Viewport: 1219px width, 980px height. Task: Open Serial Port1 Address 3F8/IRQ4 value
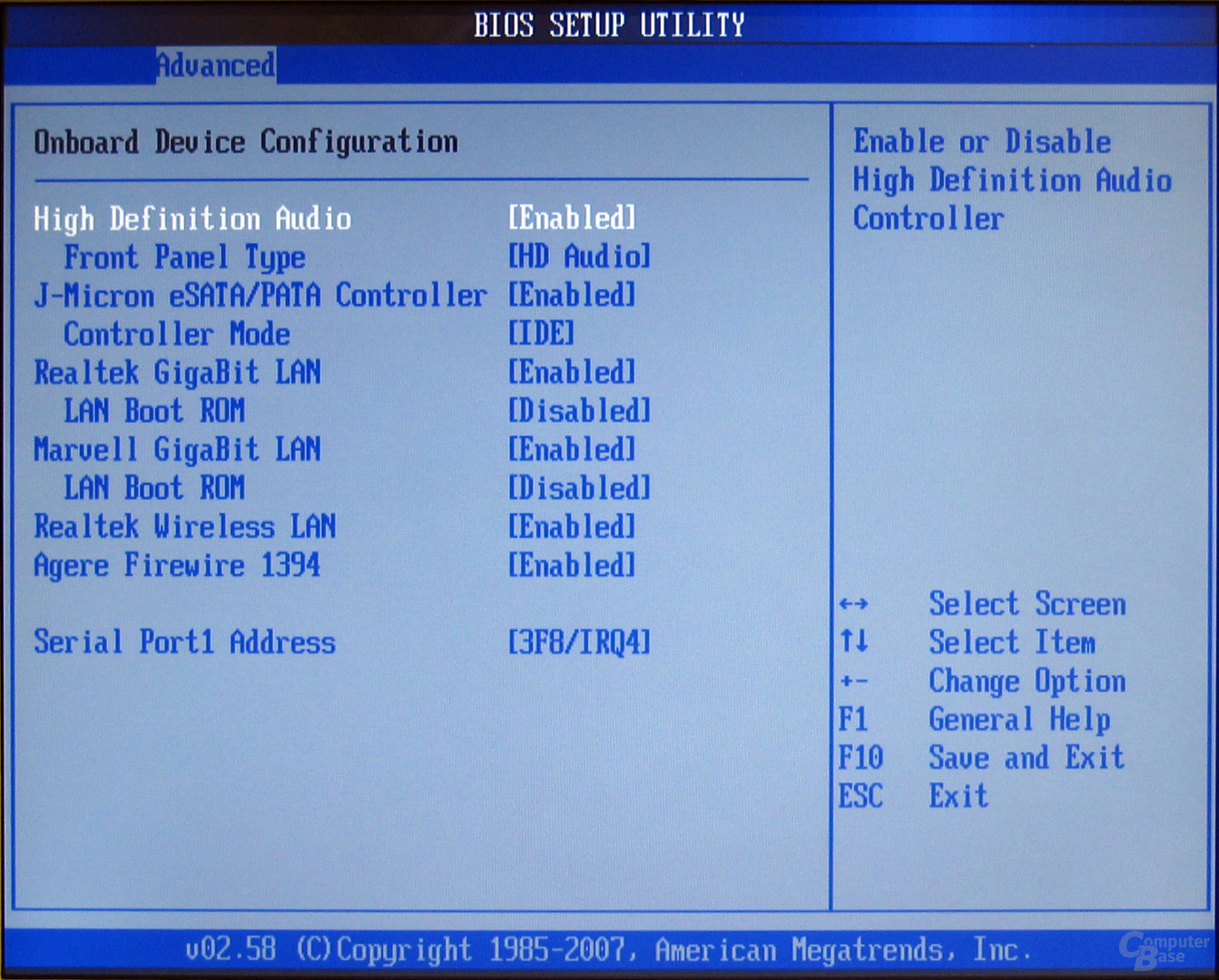579,642
